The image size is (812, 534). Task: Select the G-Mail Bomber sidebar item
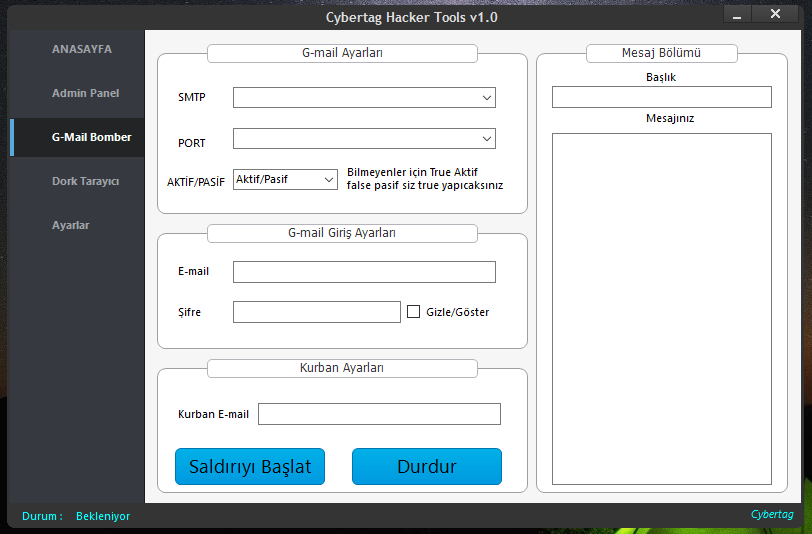pyautogui.click(x=77, y=137)
